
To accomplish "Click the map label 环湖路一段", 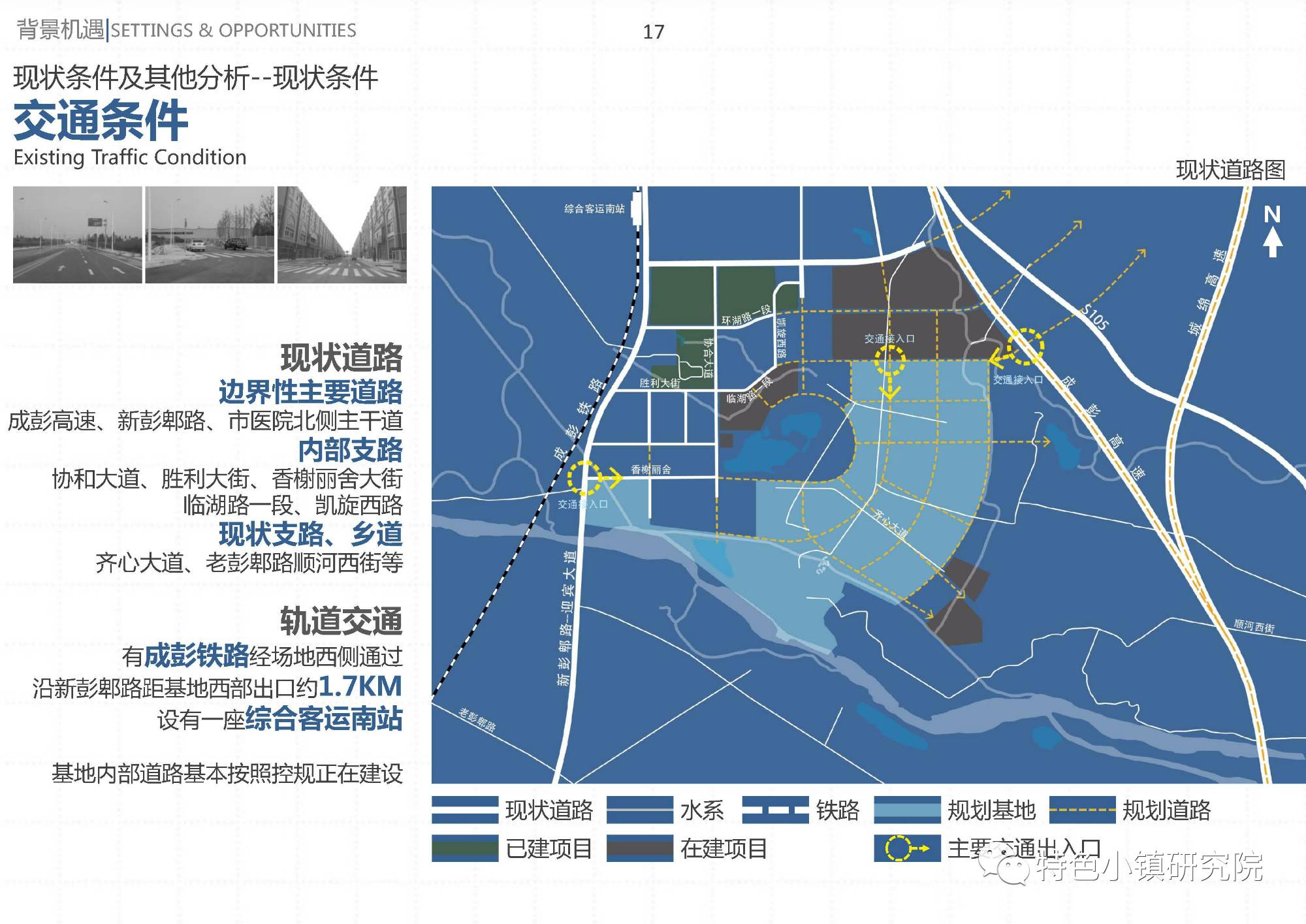I will (x=746, y=315).
